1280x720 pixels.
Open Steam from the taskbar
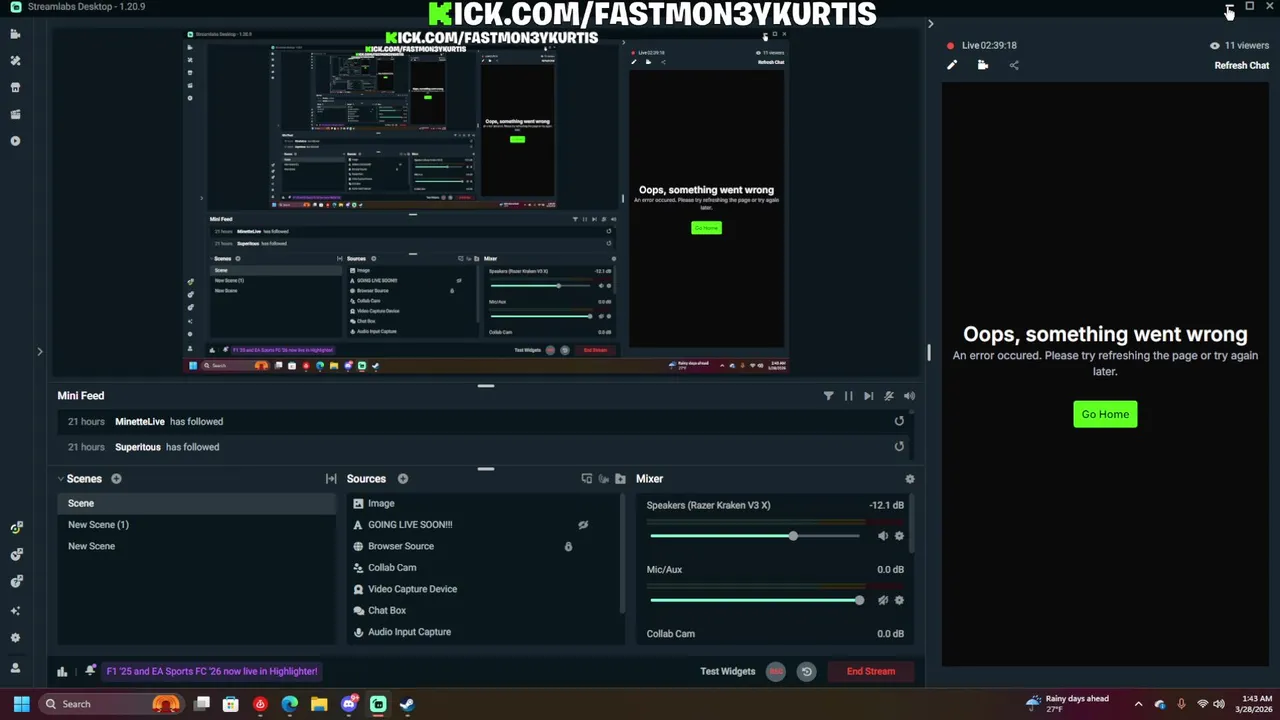tap(407, 704)
